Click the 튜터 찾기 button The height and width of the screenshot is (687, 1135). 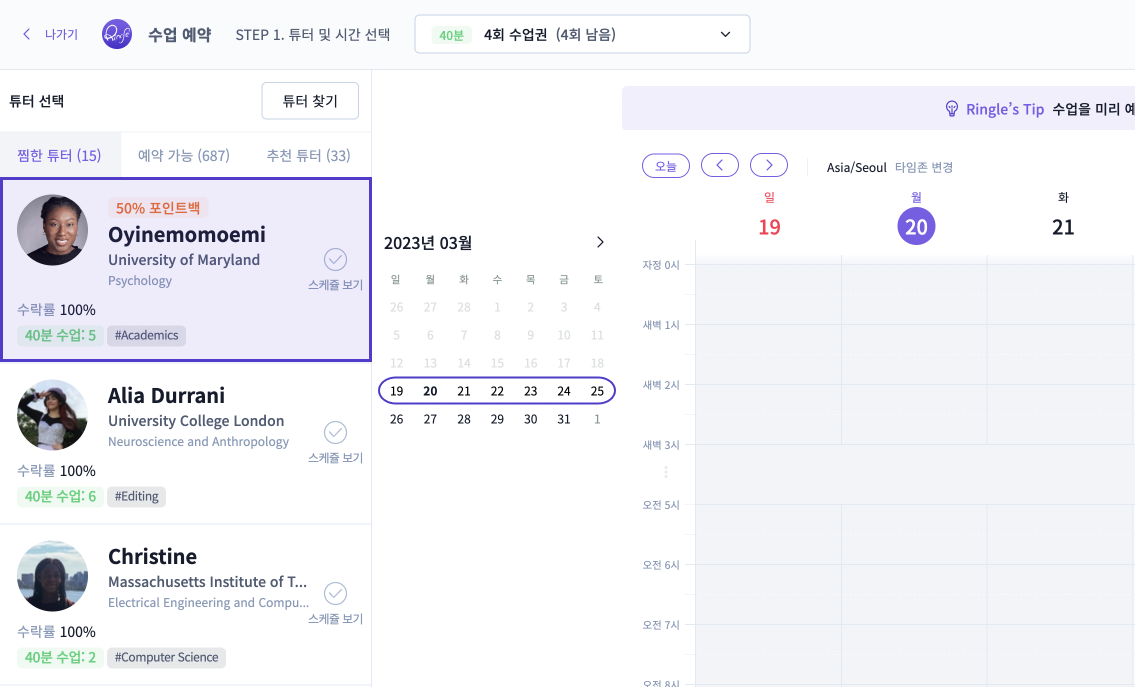coord(310,101)
